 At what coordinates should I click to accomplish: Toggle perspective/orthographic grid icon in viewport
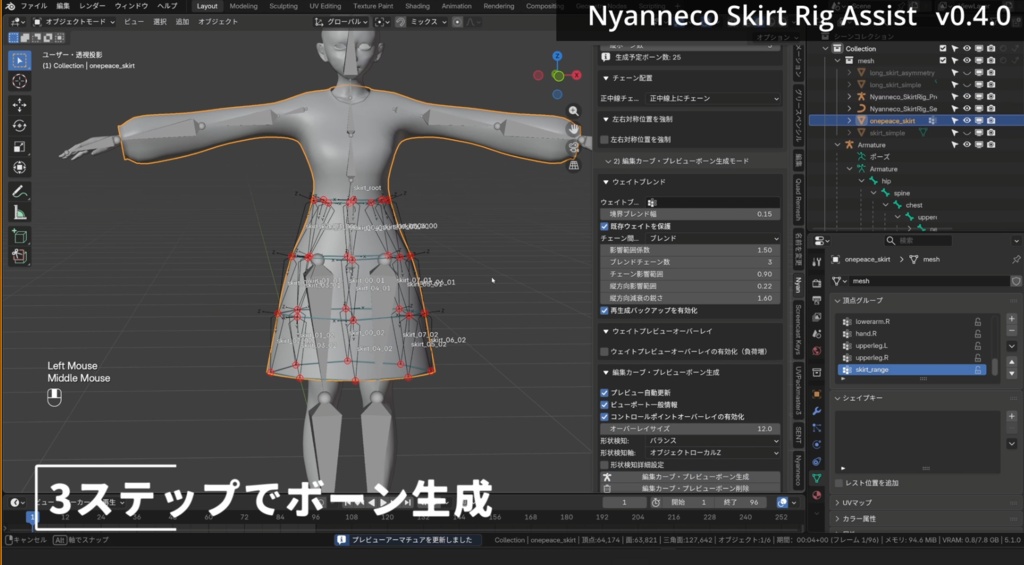573,166
